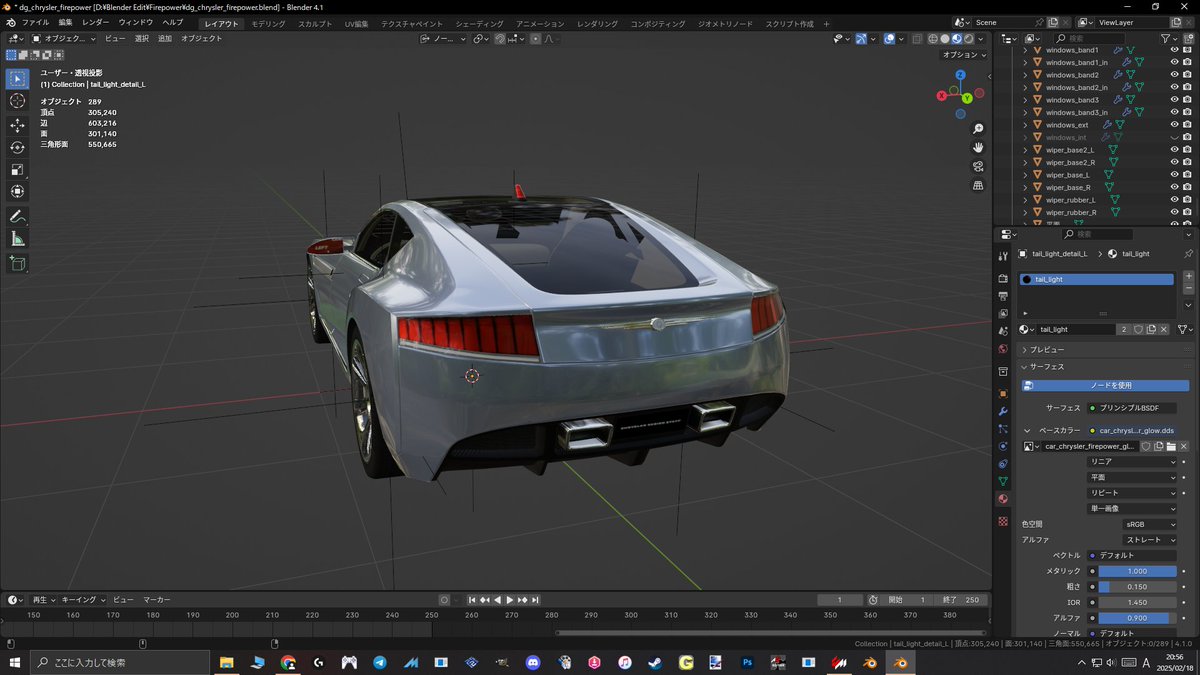Viewport: 1200px width, 675px height.
Task: Pin the properties editor context
Action: (x=1188, y=254)
